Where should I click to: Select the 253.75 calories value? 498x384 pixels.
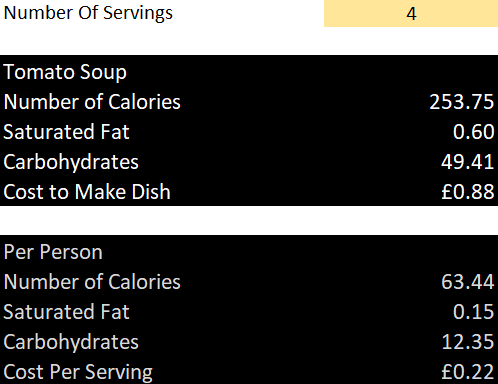pos(461,102)
